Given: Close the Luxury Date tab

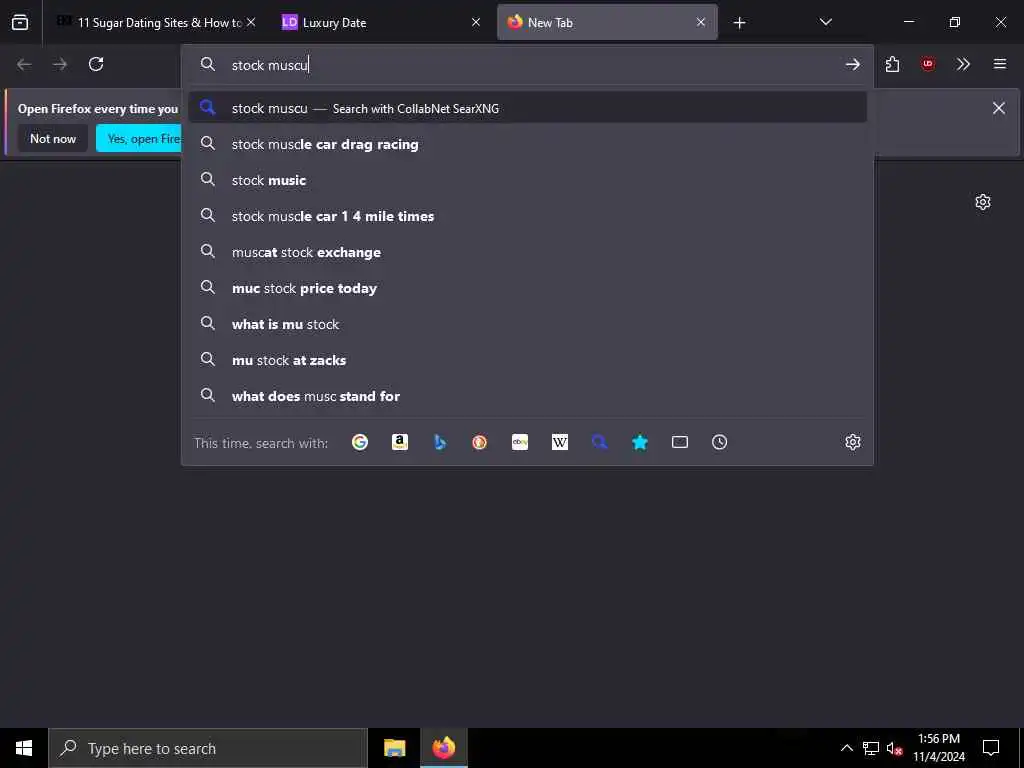Looking at the screenshot, I should point(476,22).
